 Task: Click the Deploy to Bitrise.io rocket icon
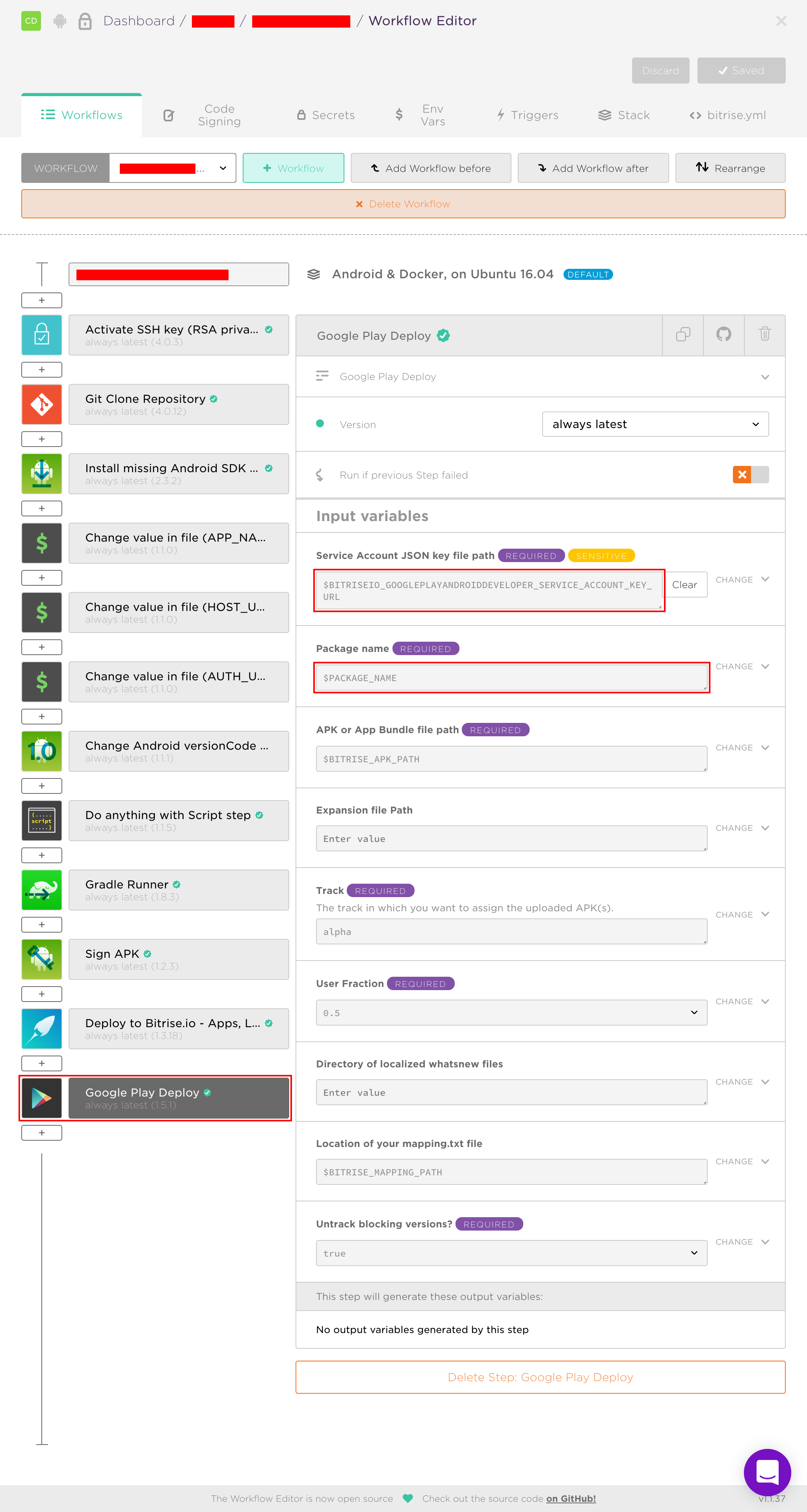coord(41,1028)
